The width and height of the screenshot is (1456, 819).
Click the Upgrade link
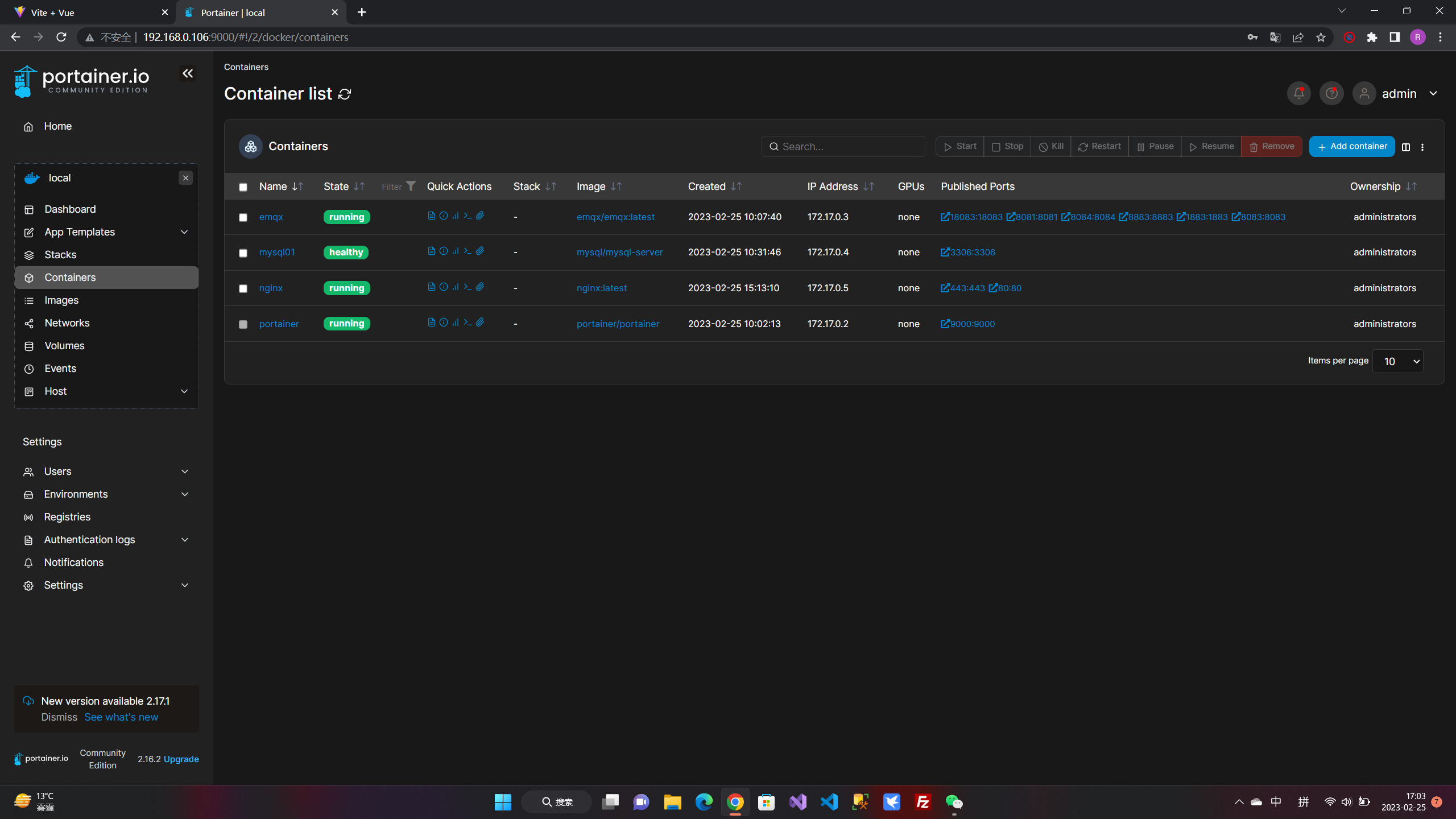tap(181, 759)
